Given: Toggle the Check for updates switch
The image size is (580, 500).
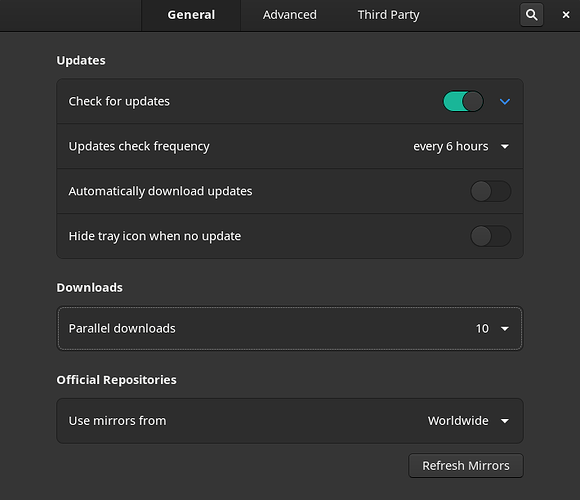Looking at the screenshot, I should click(x=463, y=101).
